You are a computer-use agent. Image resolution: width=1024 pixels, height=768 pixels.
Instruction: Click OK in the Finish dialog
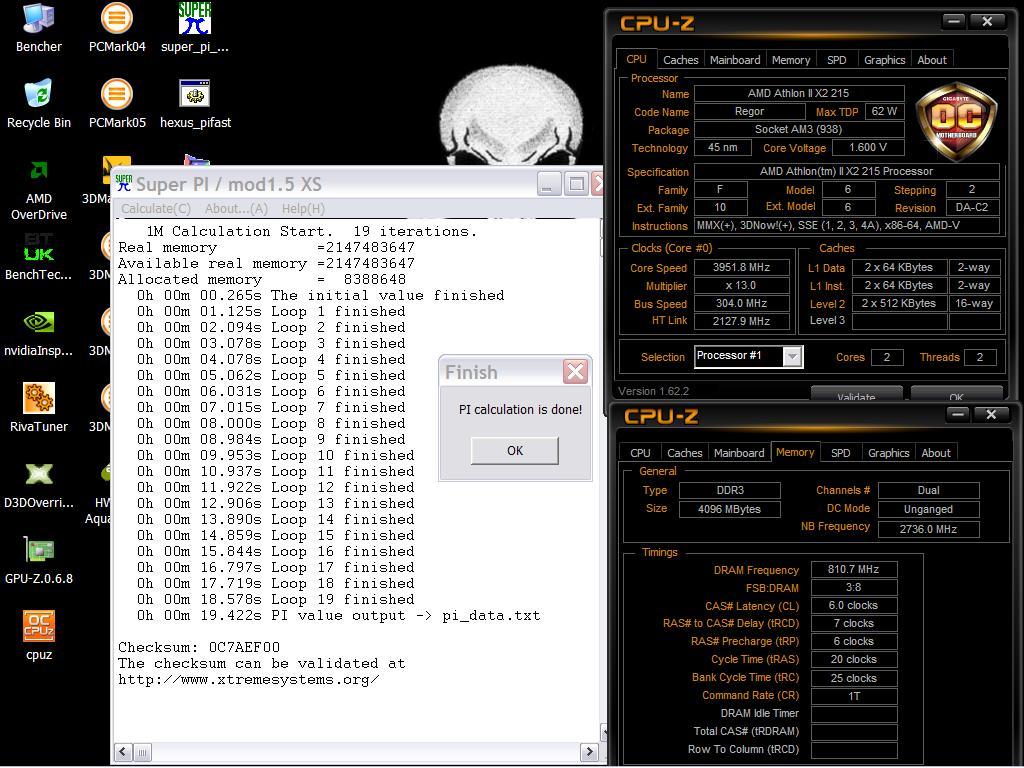[x=515, y=451]
